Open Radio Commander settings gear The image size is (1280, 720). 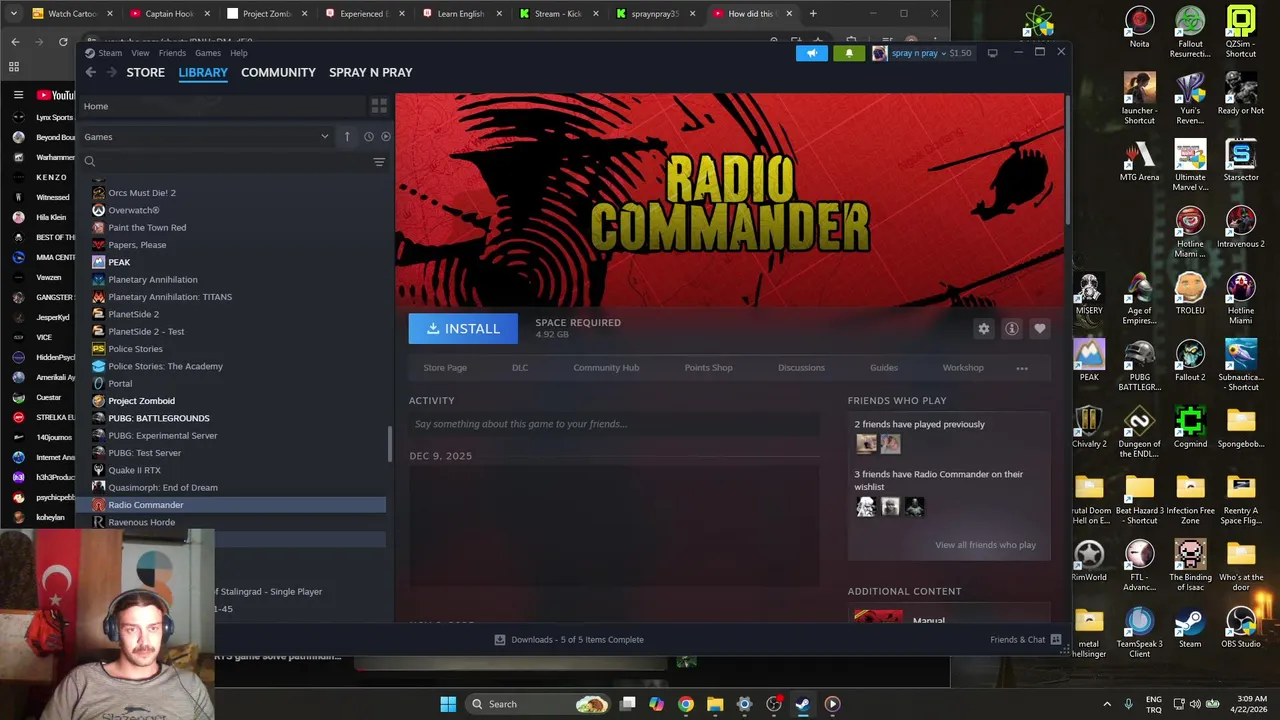coord(984,328)
